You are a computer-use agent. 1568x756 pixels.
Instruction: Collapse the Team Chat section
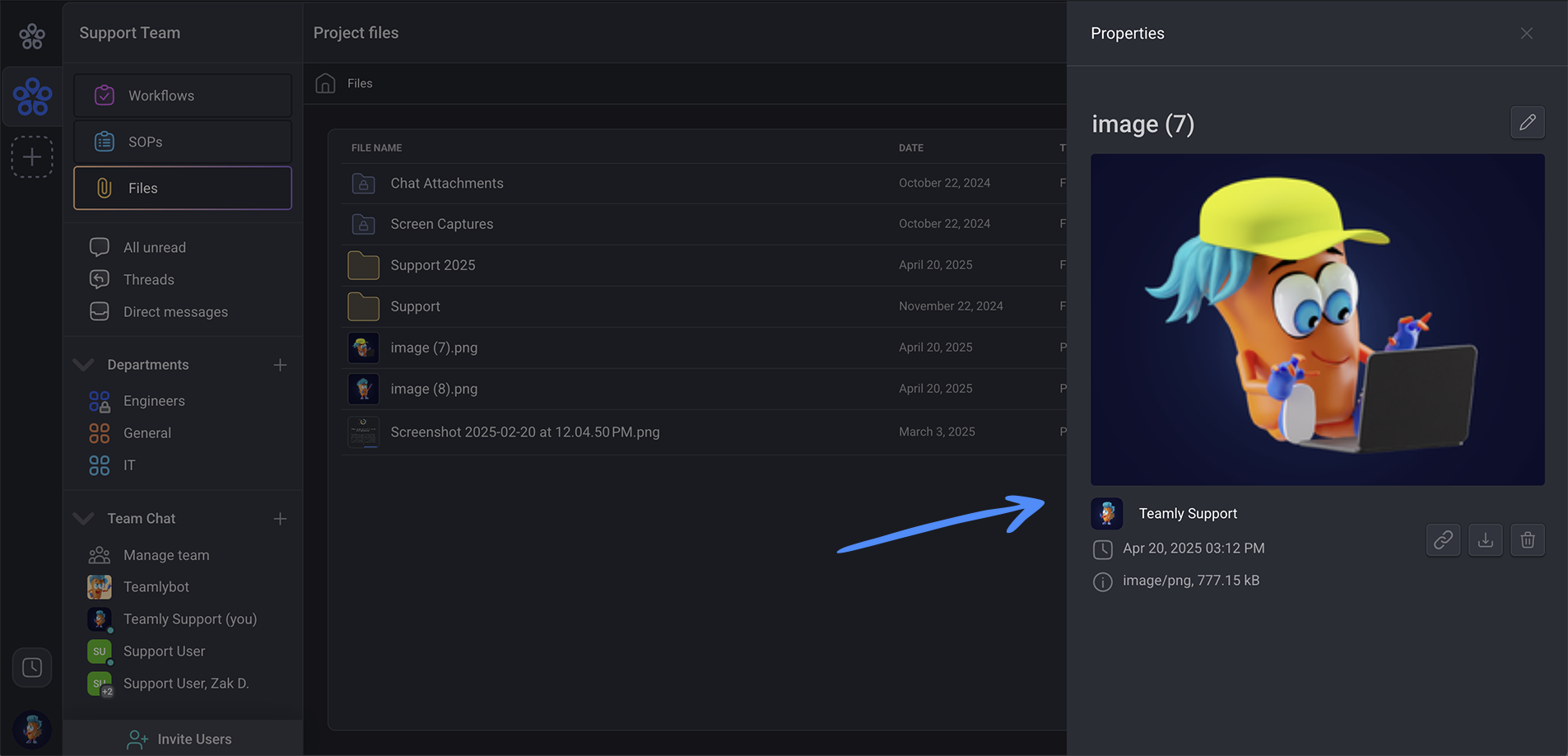[x=83, y=518]
